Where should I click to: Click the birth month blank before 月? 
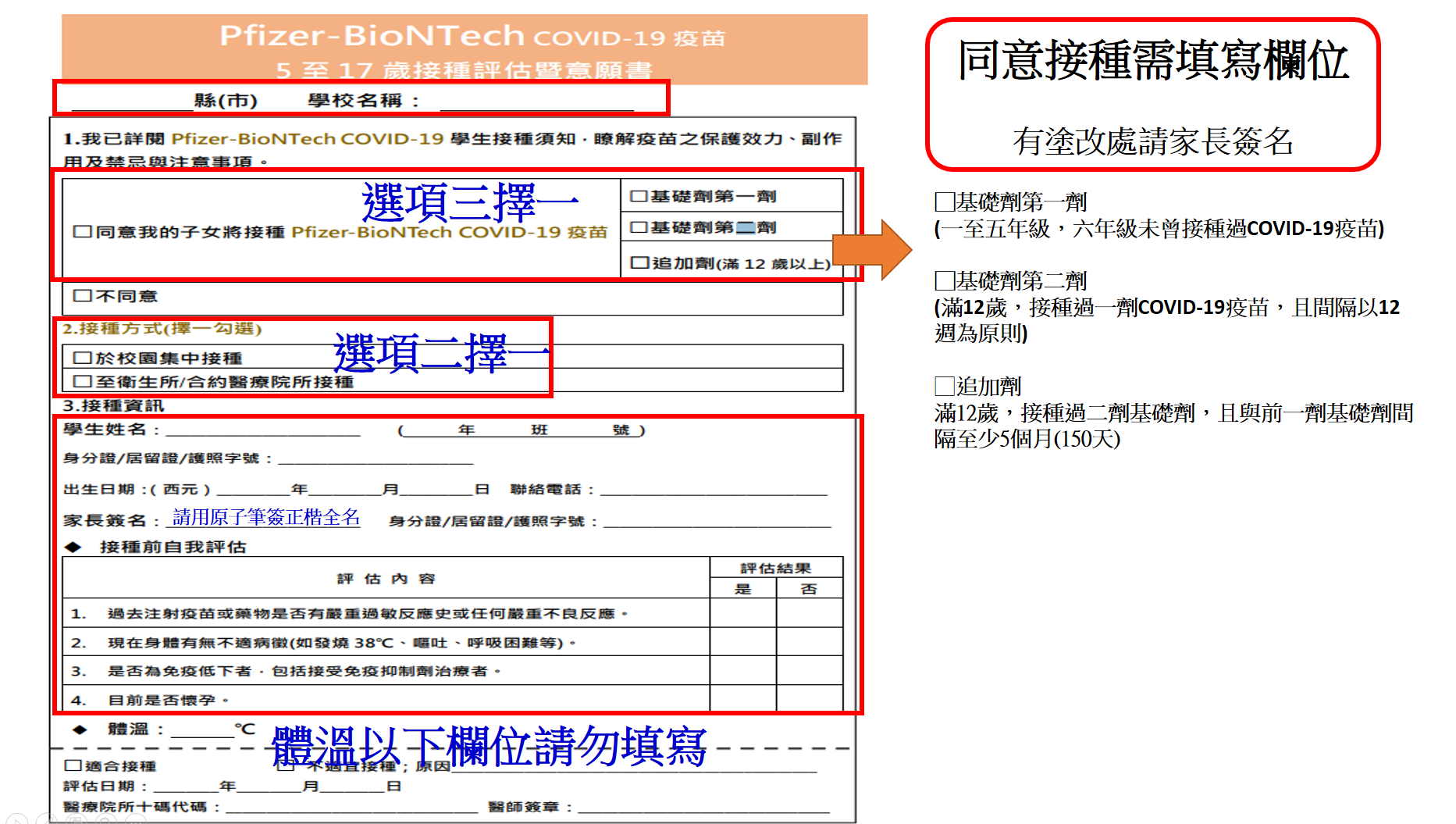pyautogui.click(x=345, y=489)
